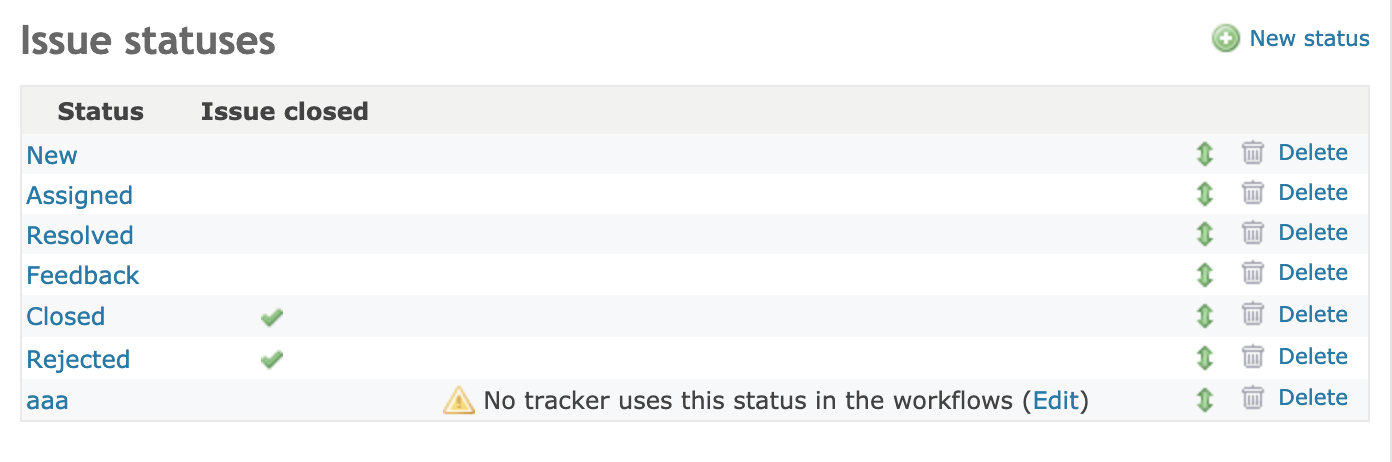Click the sort handle icon for aaa status
The height and width of the screenshot is (462, 1392).
[x=1205, y=399]
